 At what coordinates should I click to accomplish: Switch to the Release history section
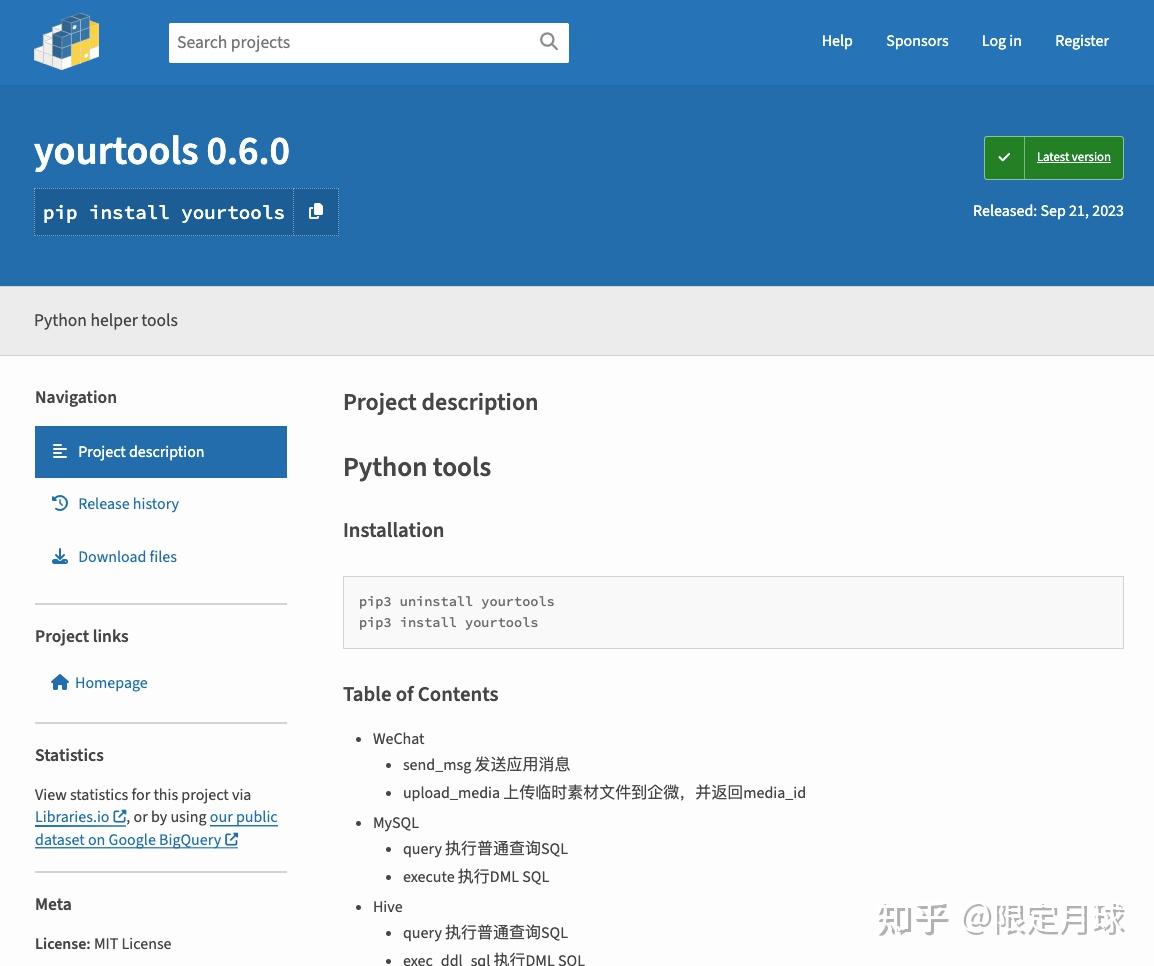pyautogui.click(x=128, y=503)
